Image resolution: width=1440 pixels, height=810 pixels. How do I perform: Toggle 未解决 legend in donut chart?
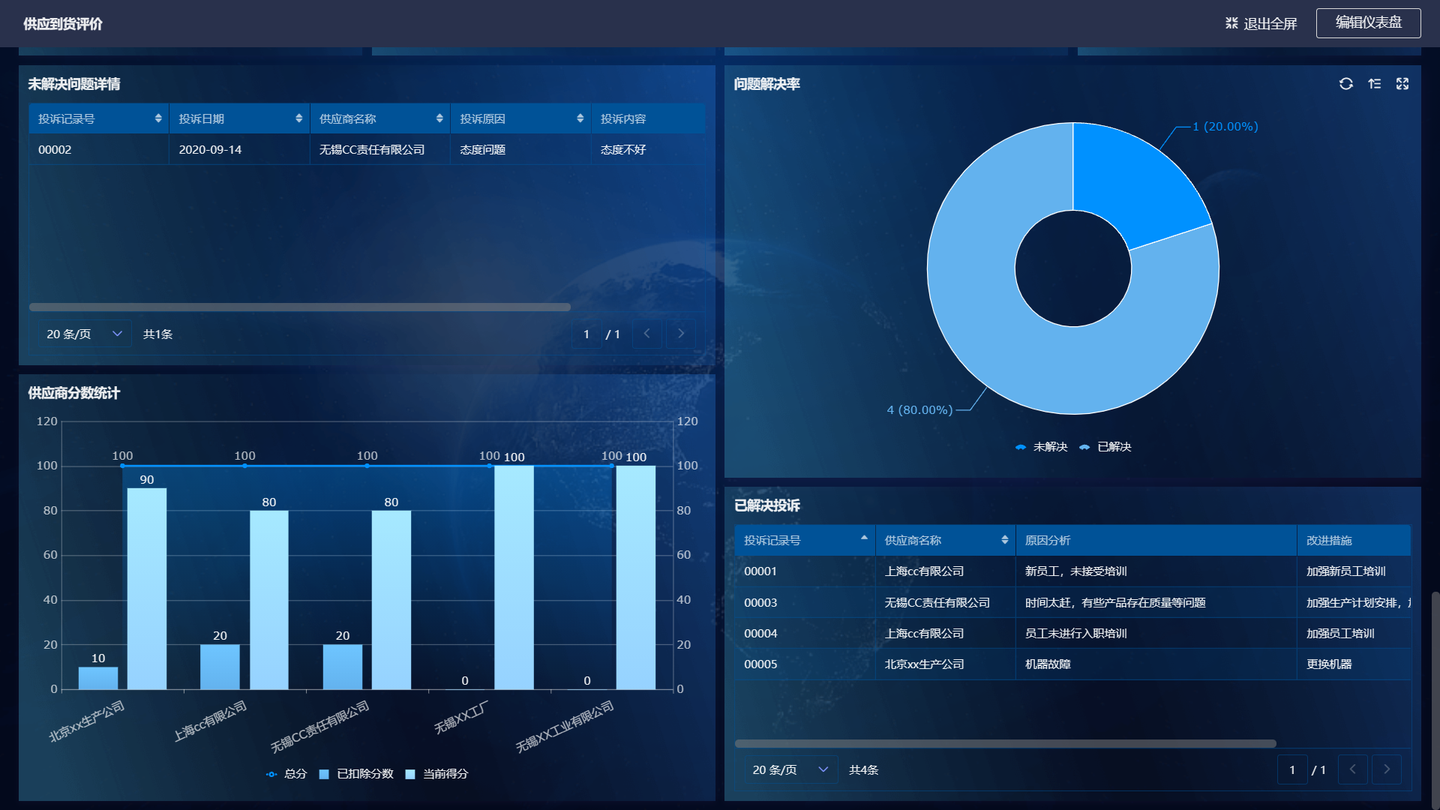[1041, 447]
